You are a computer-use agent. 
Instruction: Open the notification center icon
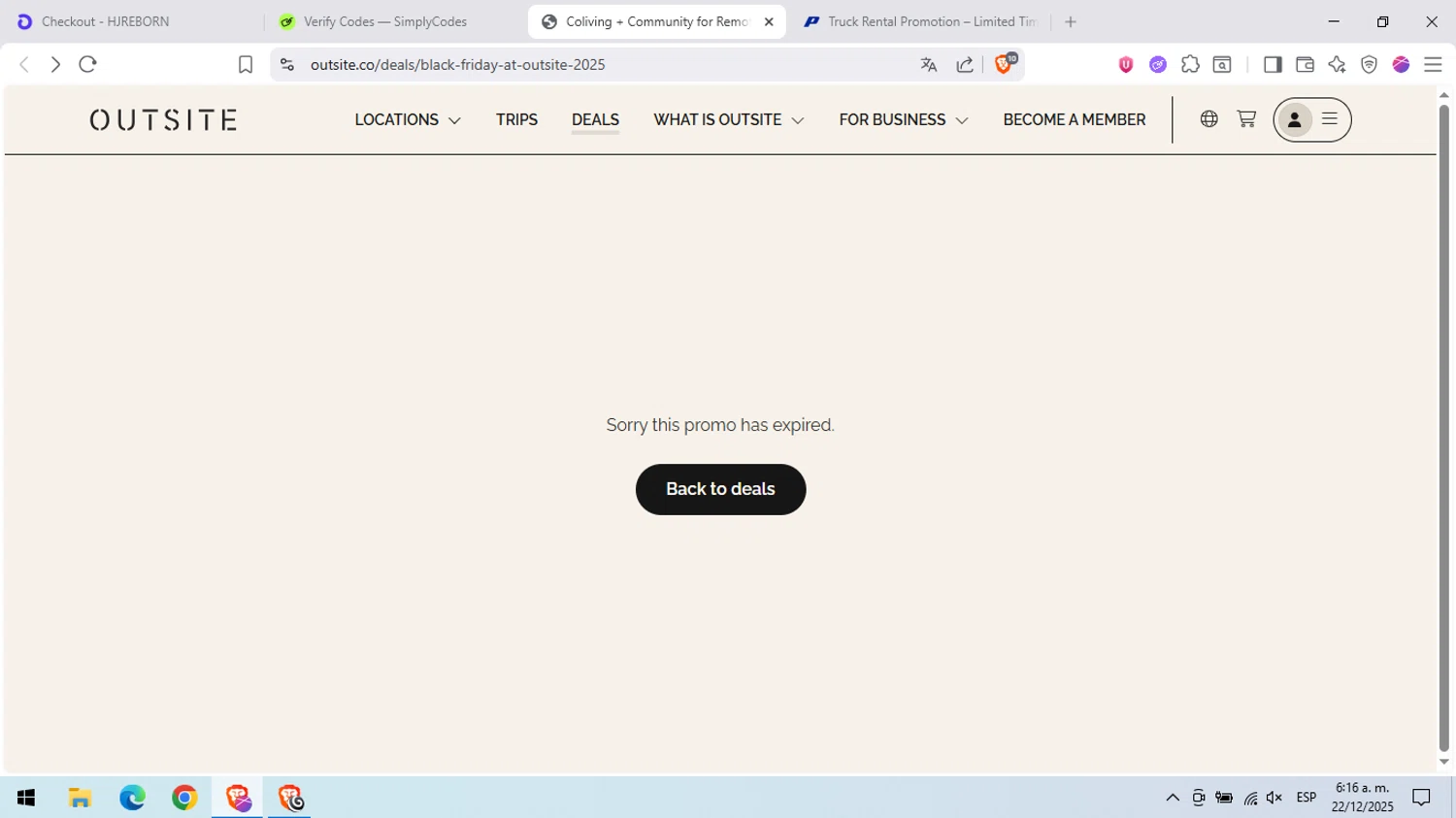(1422, 798)
